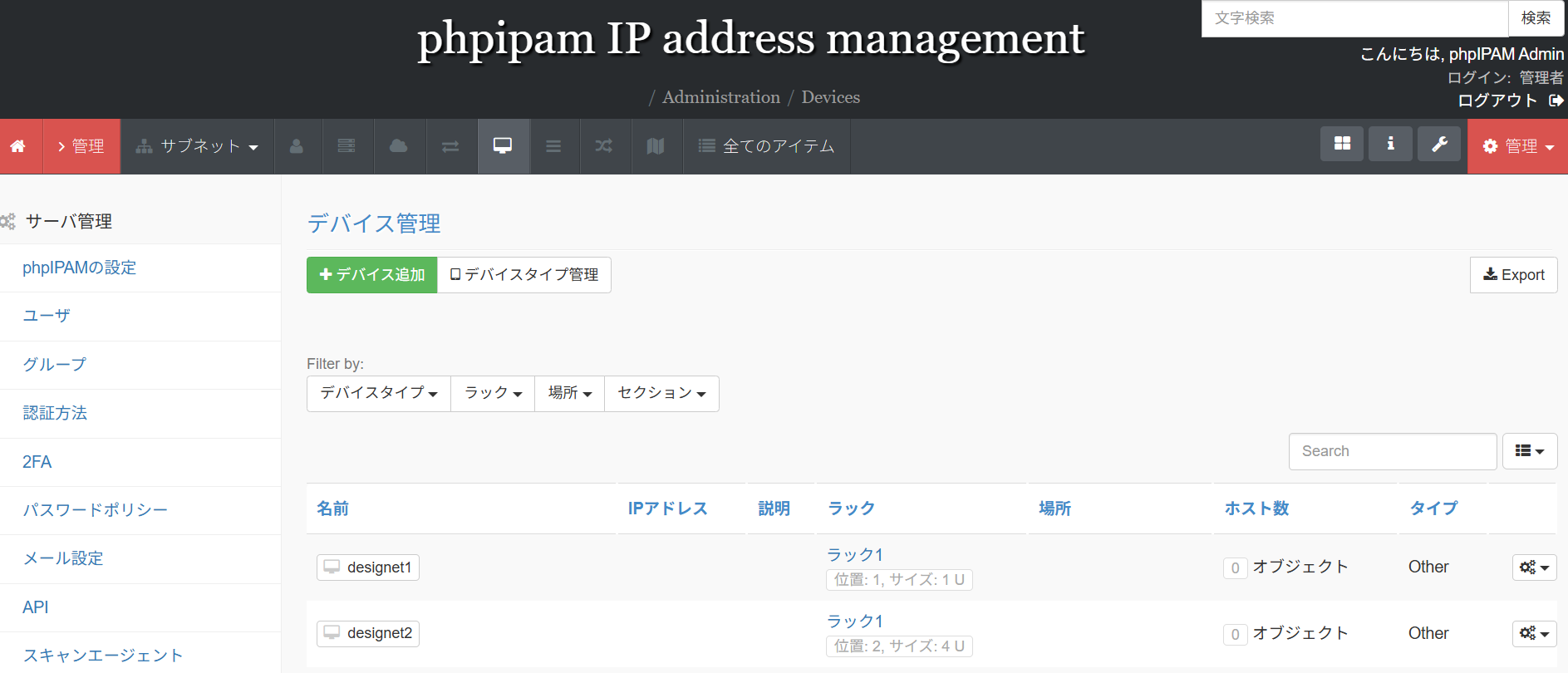This screenshot has width=1568, height=673.
Task: Open the exchange arrows icon in navbar
Action: tap(450, 146)
